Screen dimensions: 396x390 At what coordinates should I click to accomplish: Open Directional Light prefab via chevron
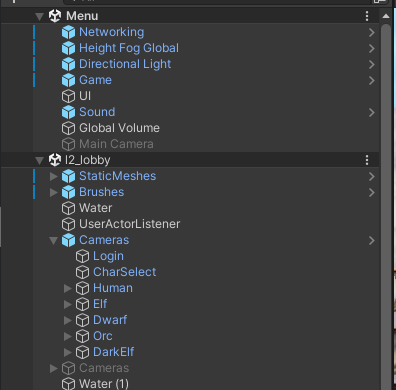[372, 64]
